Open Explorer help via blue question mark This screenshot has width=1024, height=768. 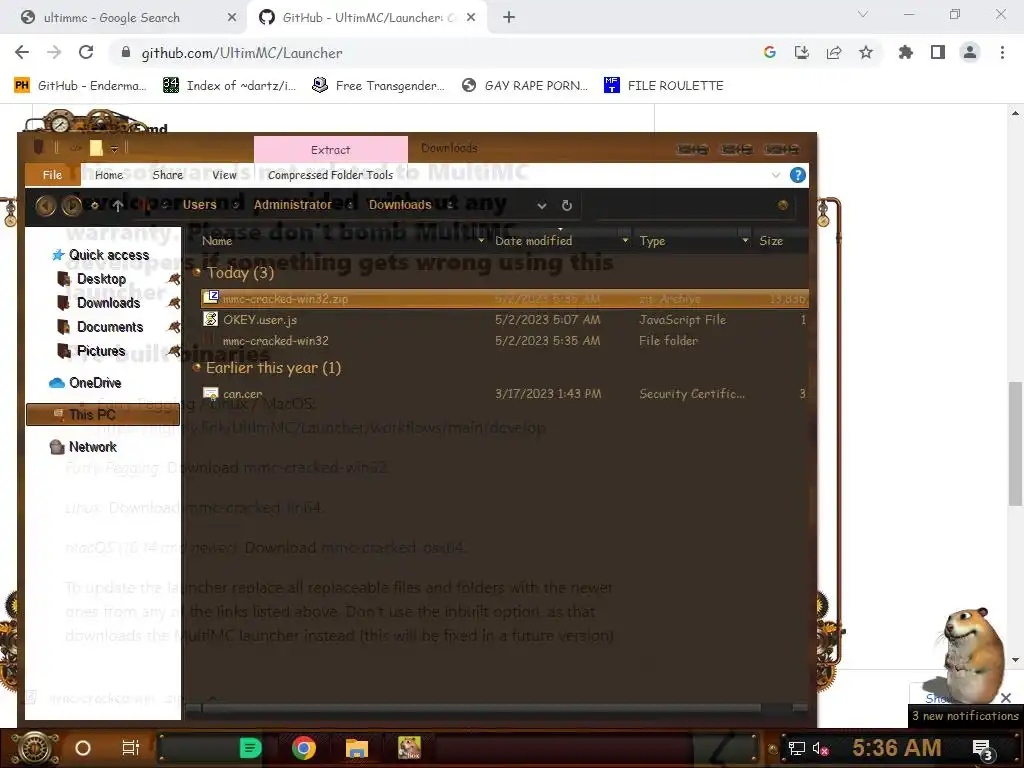click(797, 175)
